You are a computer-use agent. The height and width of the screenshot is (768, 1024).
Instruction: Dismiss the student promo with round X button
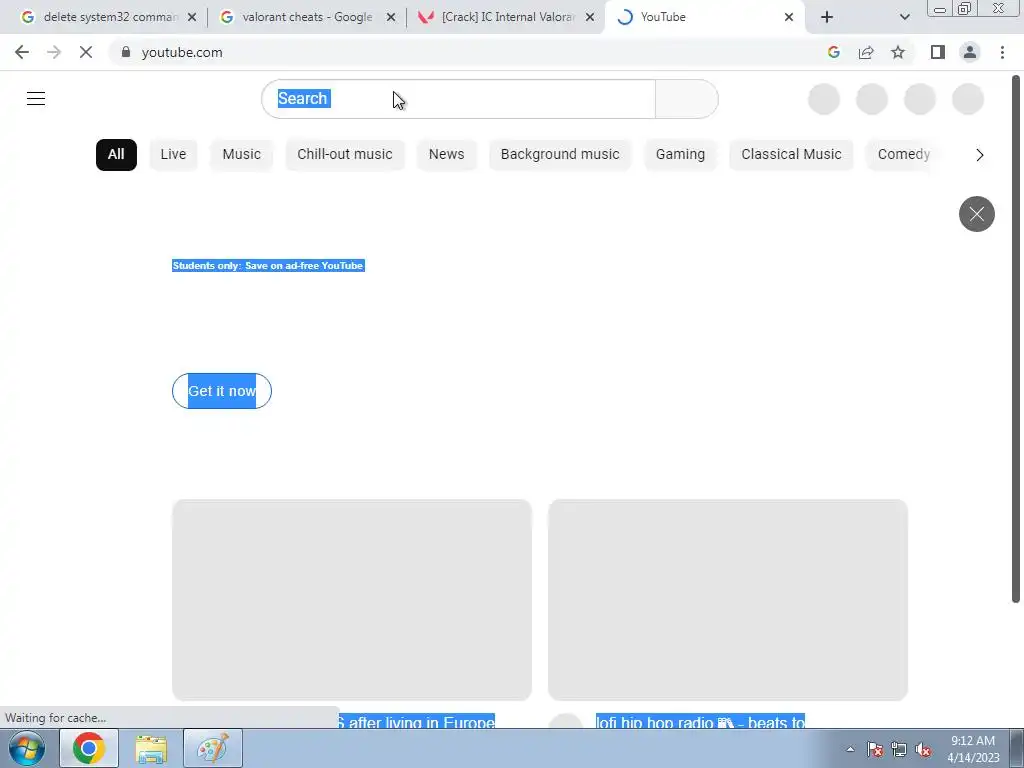[x=976, y=214]
